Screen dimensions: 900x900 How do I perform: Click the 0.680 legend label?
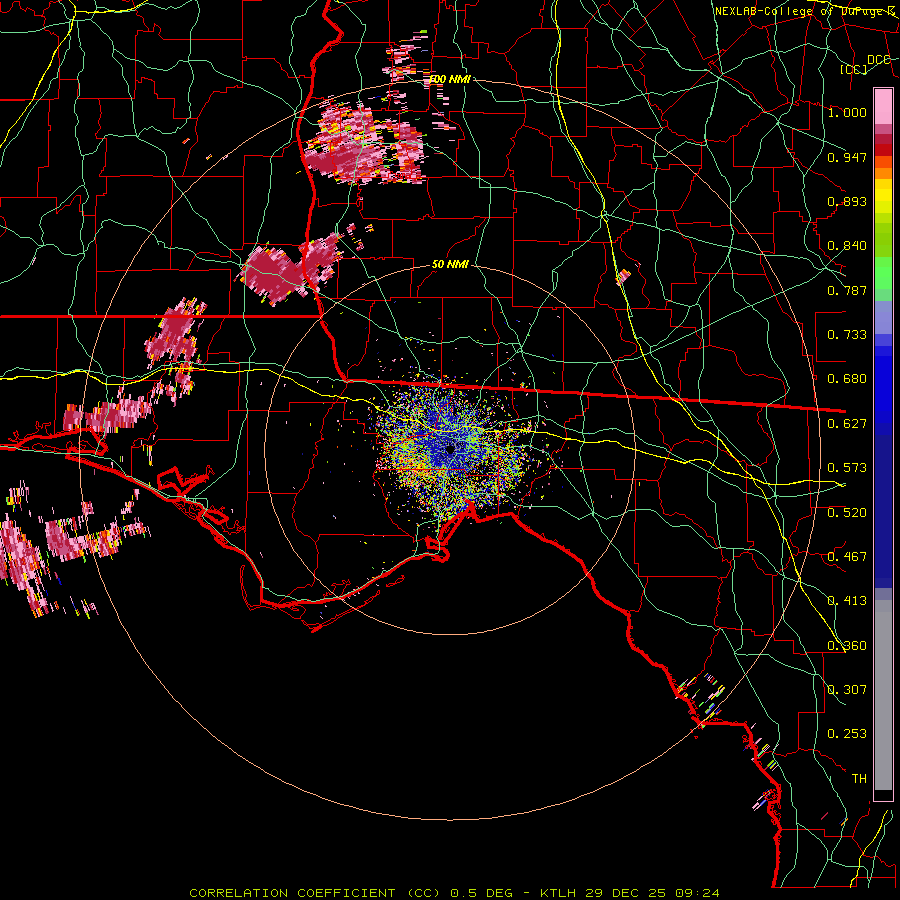[x=847, y=379]
